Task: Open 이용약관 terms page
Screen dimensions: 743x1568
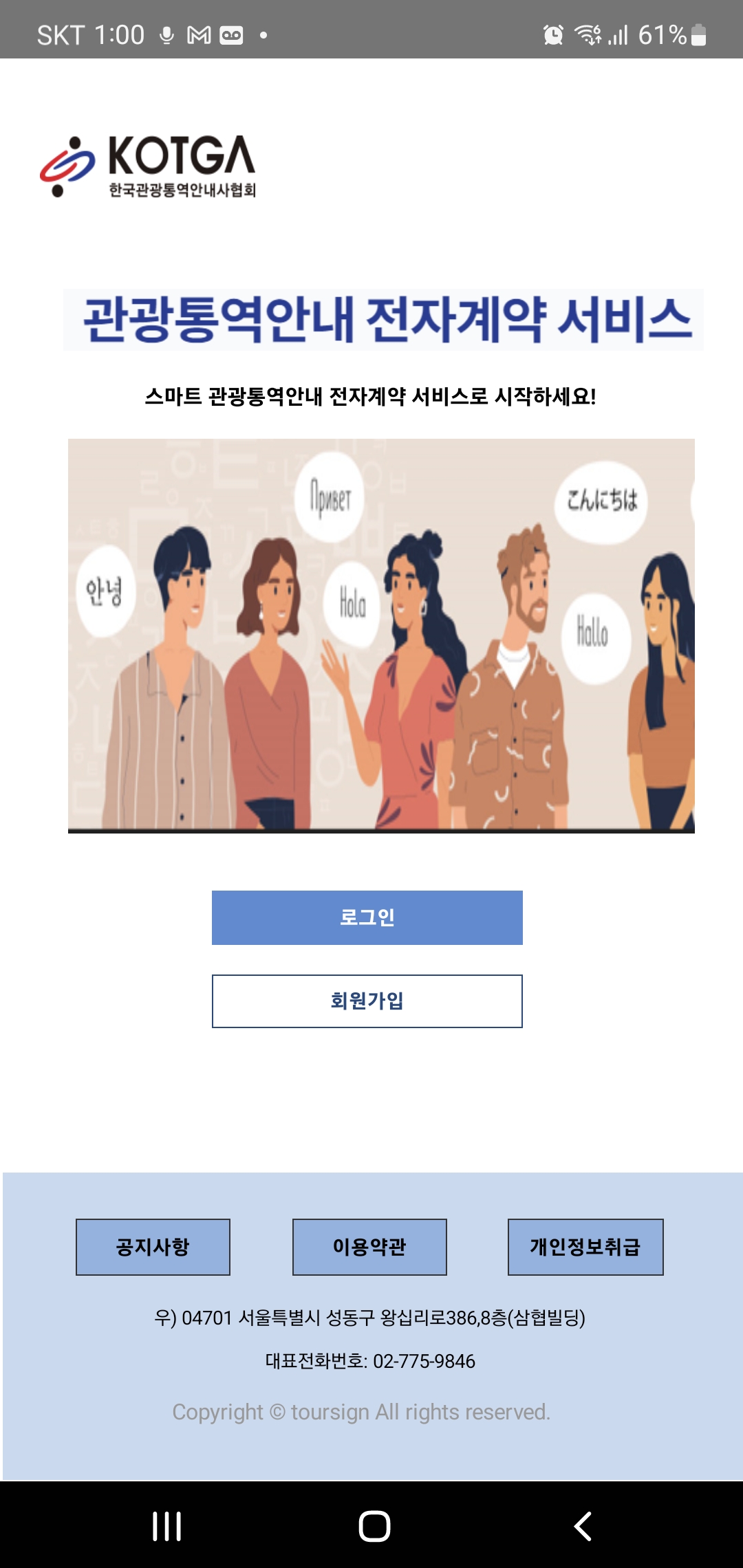Action: (x=369, y=1247)
